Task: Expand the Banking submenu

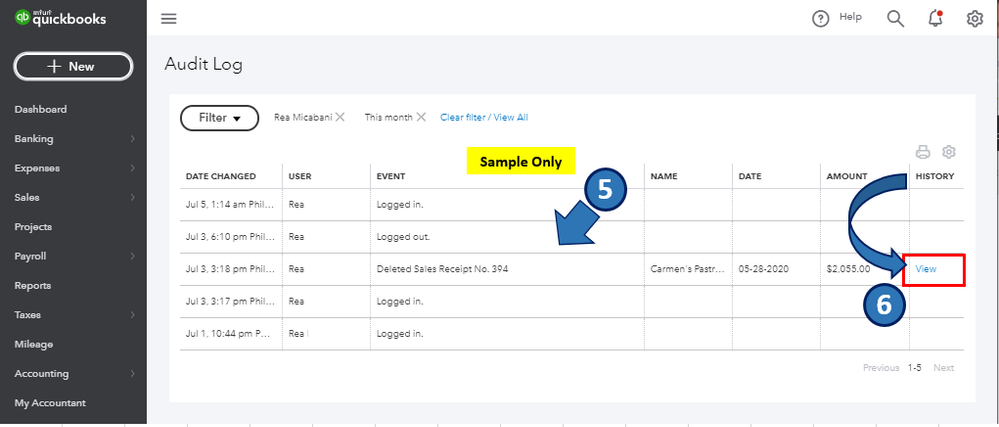Action: [132, 139]
